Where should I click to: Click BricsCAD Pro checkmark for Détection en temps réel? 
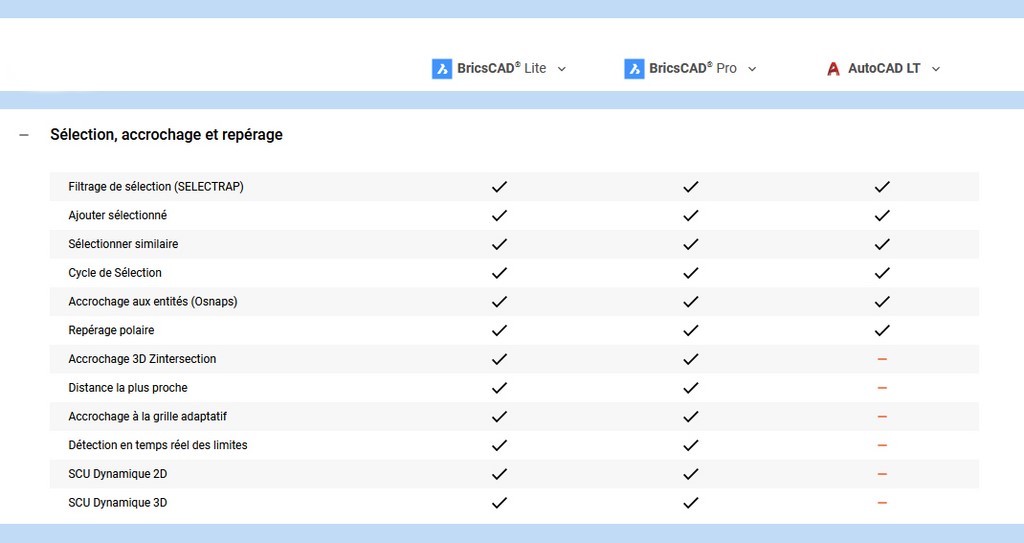point(690,446)
